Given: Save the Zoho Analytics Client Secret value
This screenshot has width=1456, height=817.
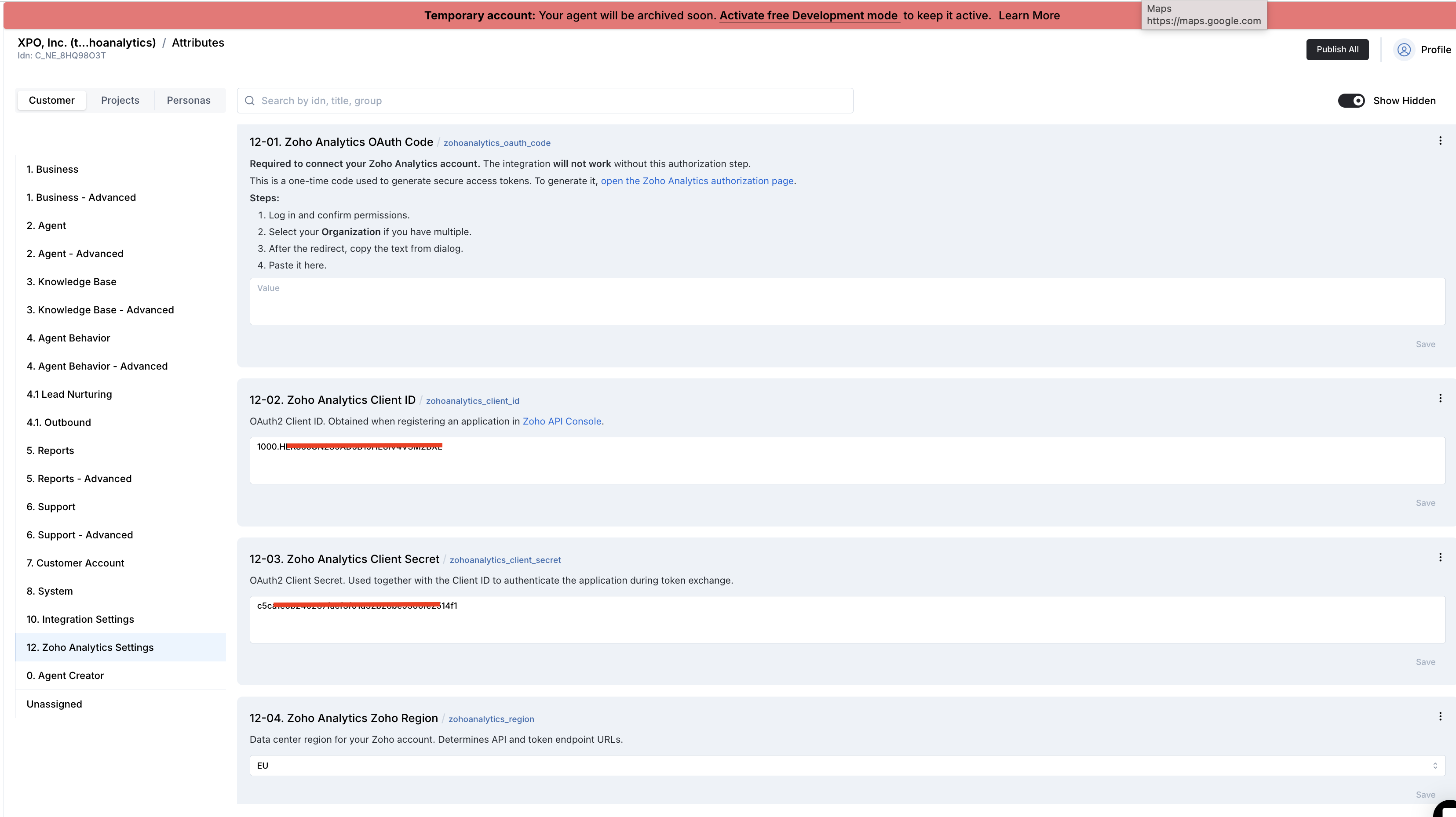Looking at the screenshot, I should [1425, 662].
